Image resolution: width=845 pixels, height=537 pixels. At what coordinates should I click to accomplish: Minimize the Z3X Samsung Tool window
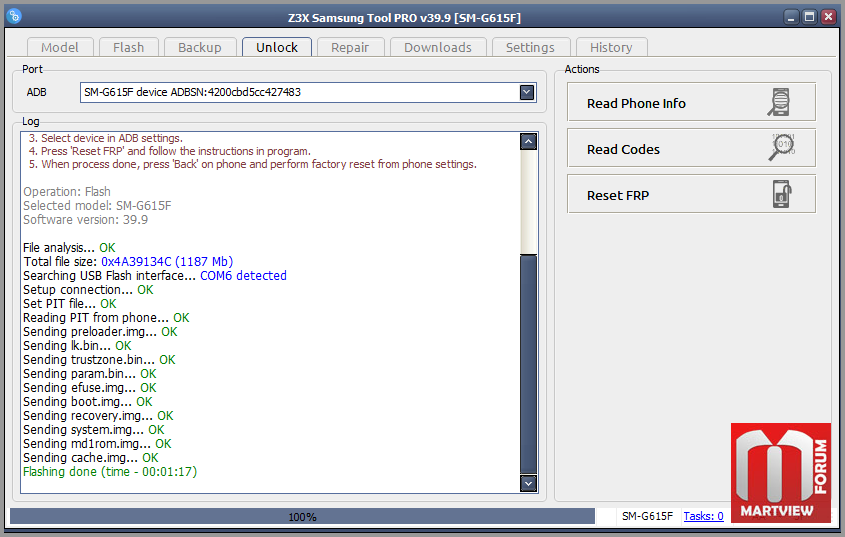click(791, 17)
